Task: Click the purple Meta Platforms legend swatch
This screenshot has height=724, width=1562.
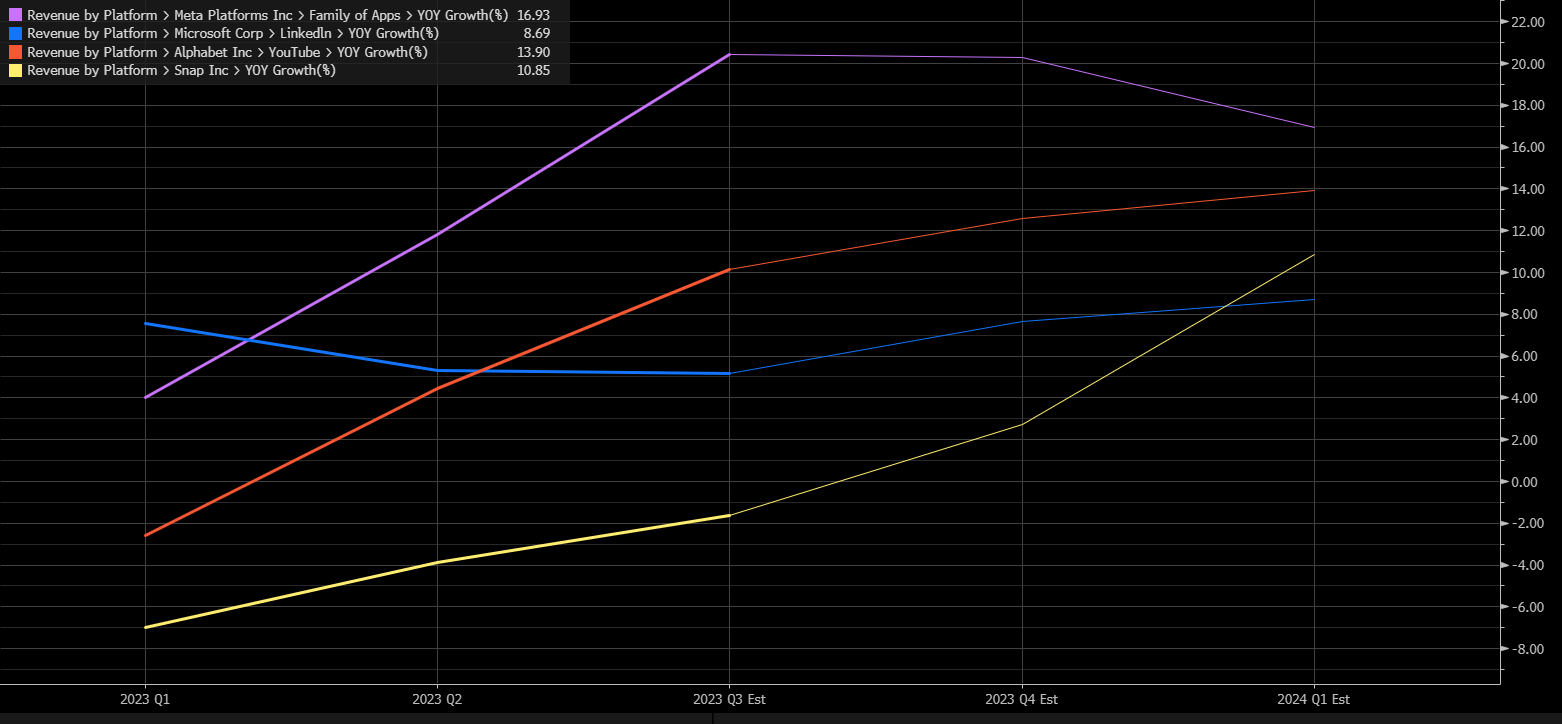Action: (x=15, y=15)
